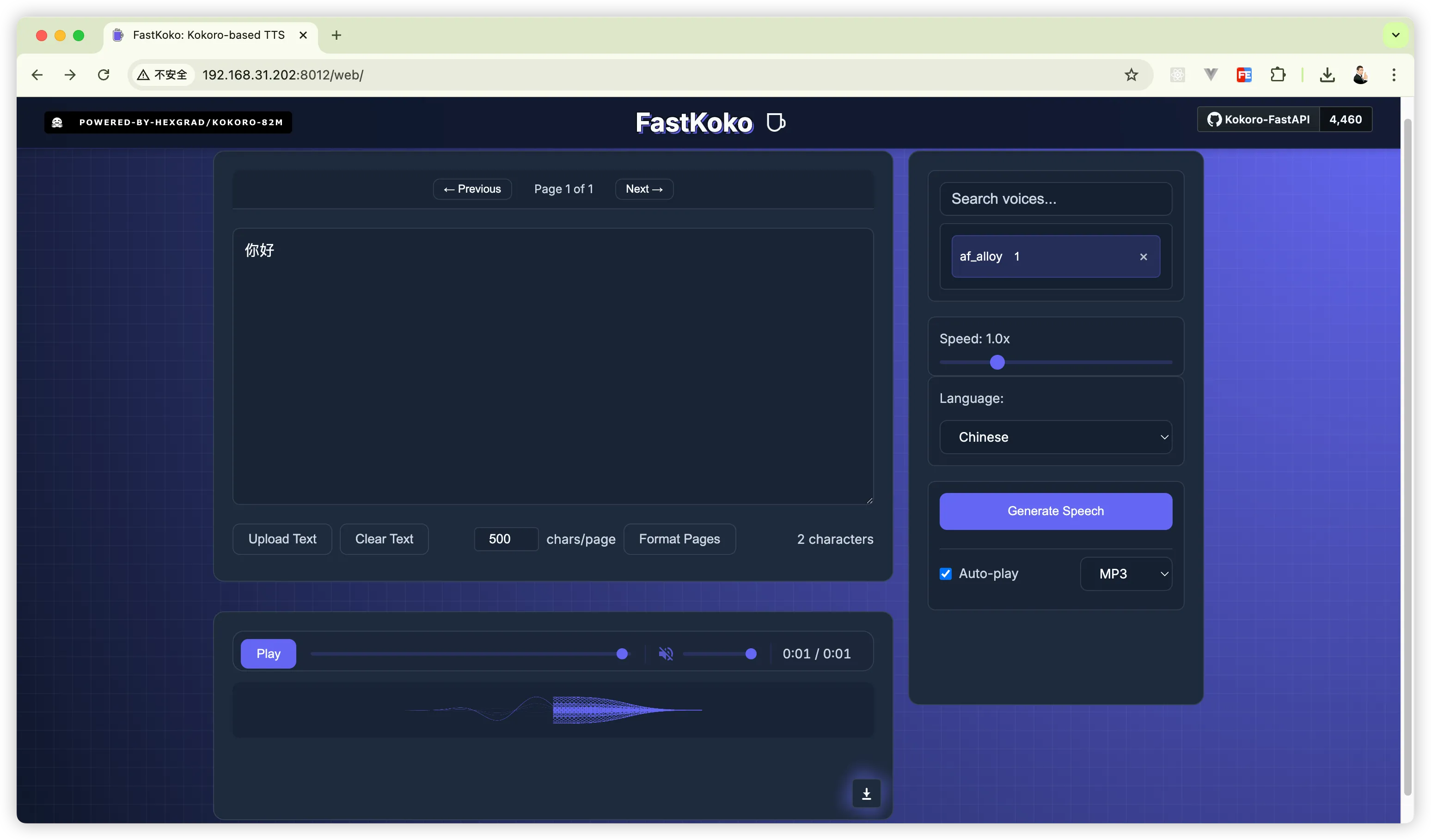
Task: Download the generated audio file
Action: click(x=867, y=793)
